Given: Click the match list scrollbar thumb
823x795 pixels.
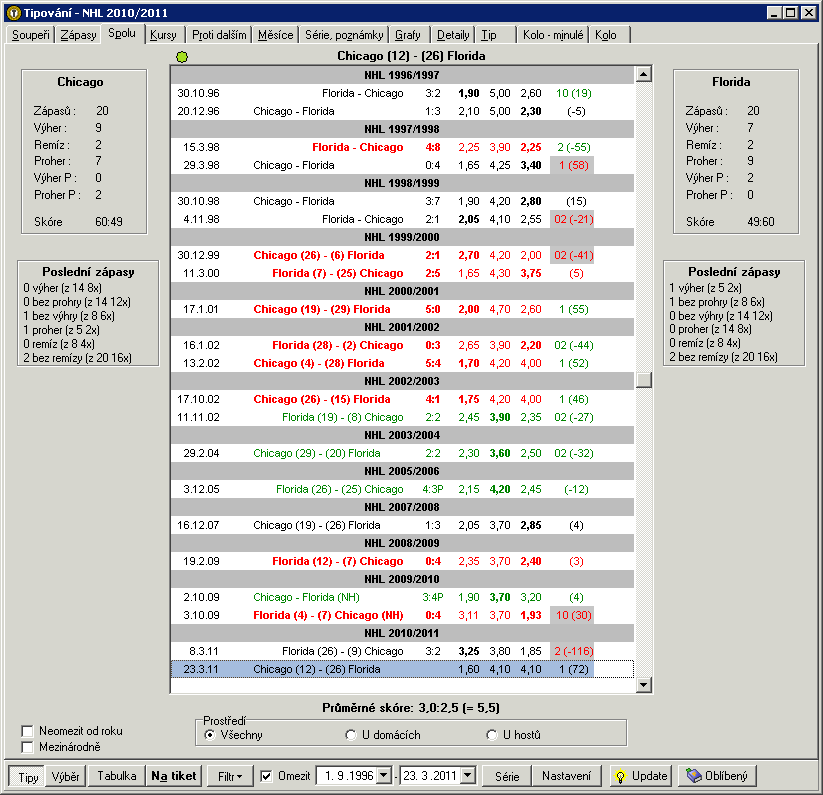Looking at the screenshot, I should pyautogui.click(x=643, y=380).
